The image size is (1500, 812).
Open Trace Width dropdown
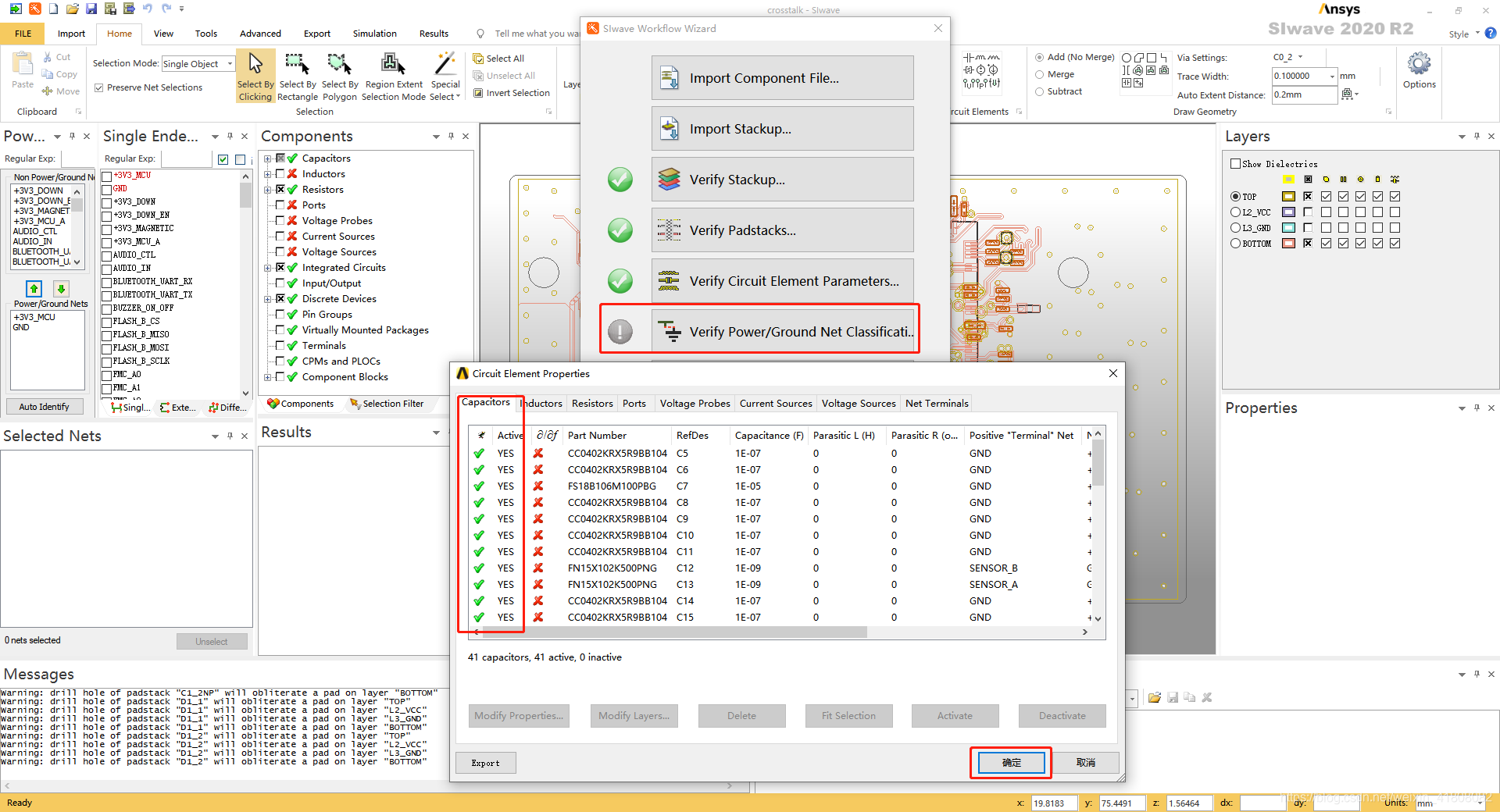point(1332,76)
